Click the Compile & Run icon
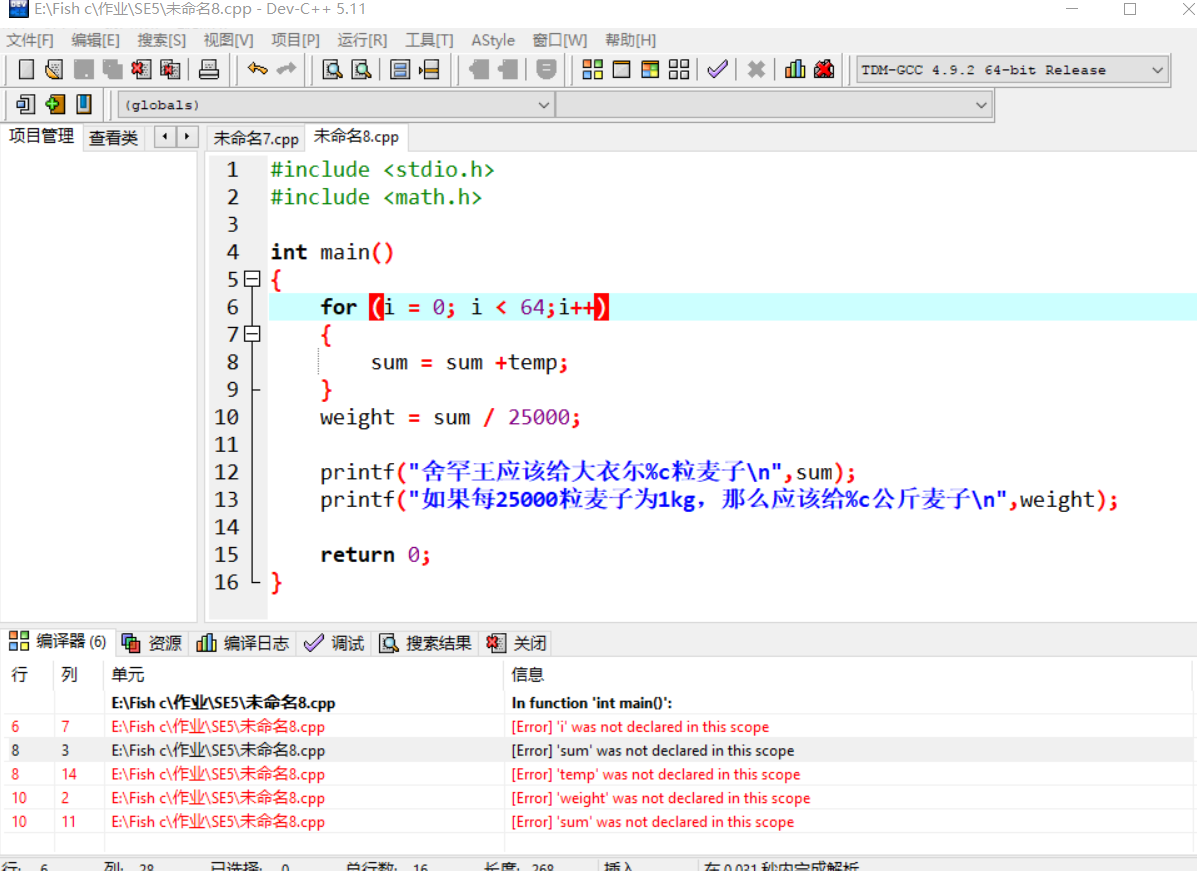Viewport: 1197px width, 871px height. point(650,69)
